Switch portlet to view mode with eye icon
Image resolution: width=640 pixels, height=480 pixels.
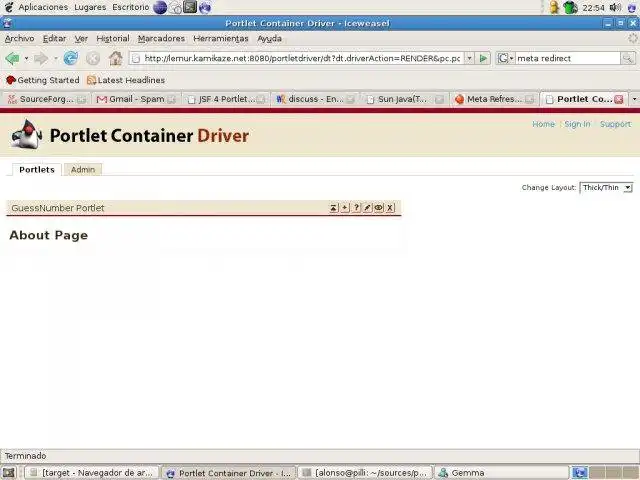click(x=379, y=208)
